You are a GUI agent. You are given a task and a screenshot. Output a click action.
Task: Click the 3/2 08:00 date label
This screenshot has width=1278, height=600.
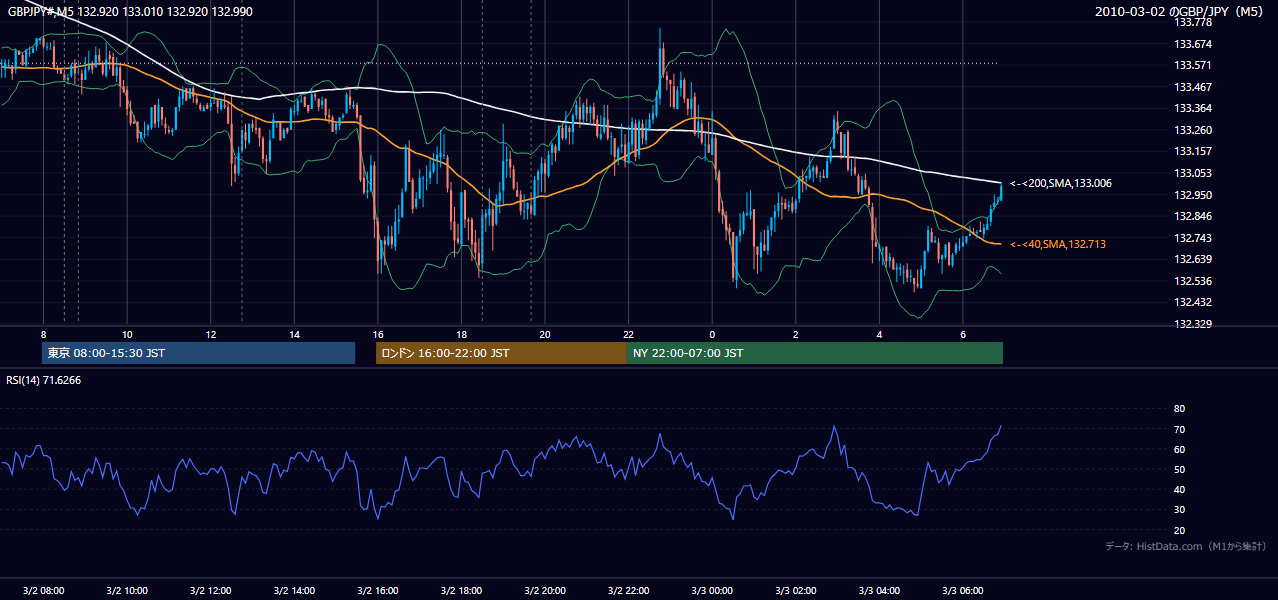point(43,591)
